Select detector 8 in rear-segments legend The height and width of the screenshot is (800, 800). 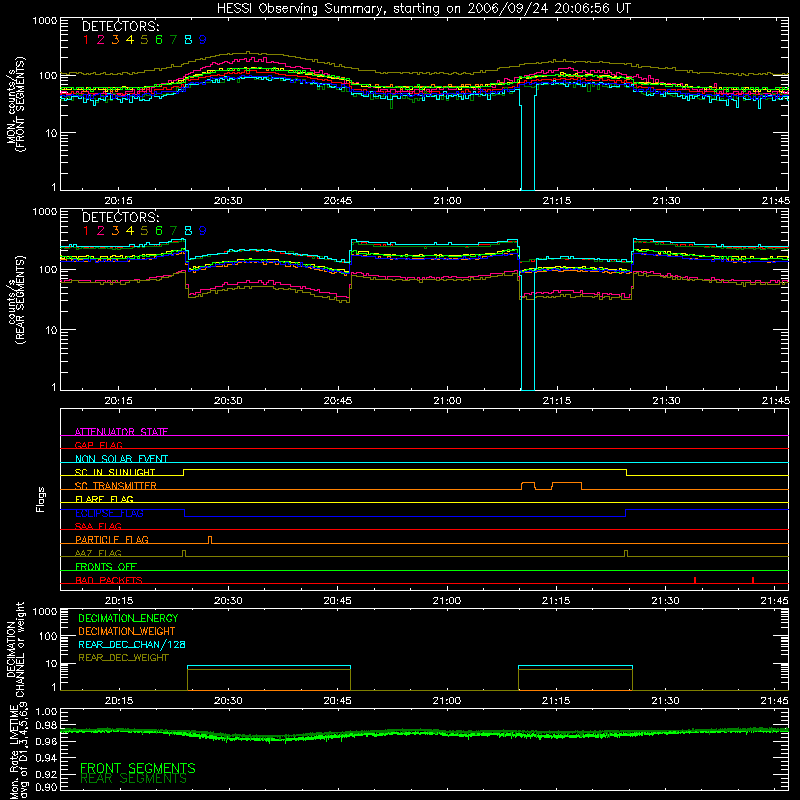click(x=188, y=231)
